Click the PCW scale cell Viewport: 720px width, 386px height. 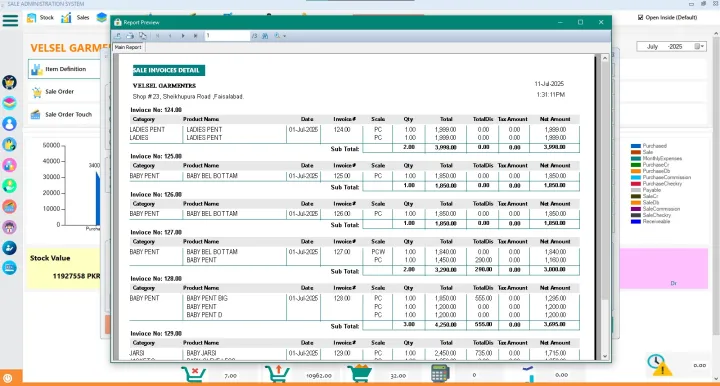point(378,252)
